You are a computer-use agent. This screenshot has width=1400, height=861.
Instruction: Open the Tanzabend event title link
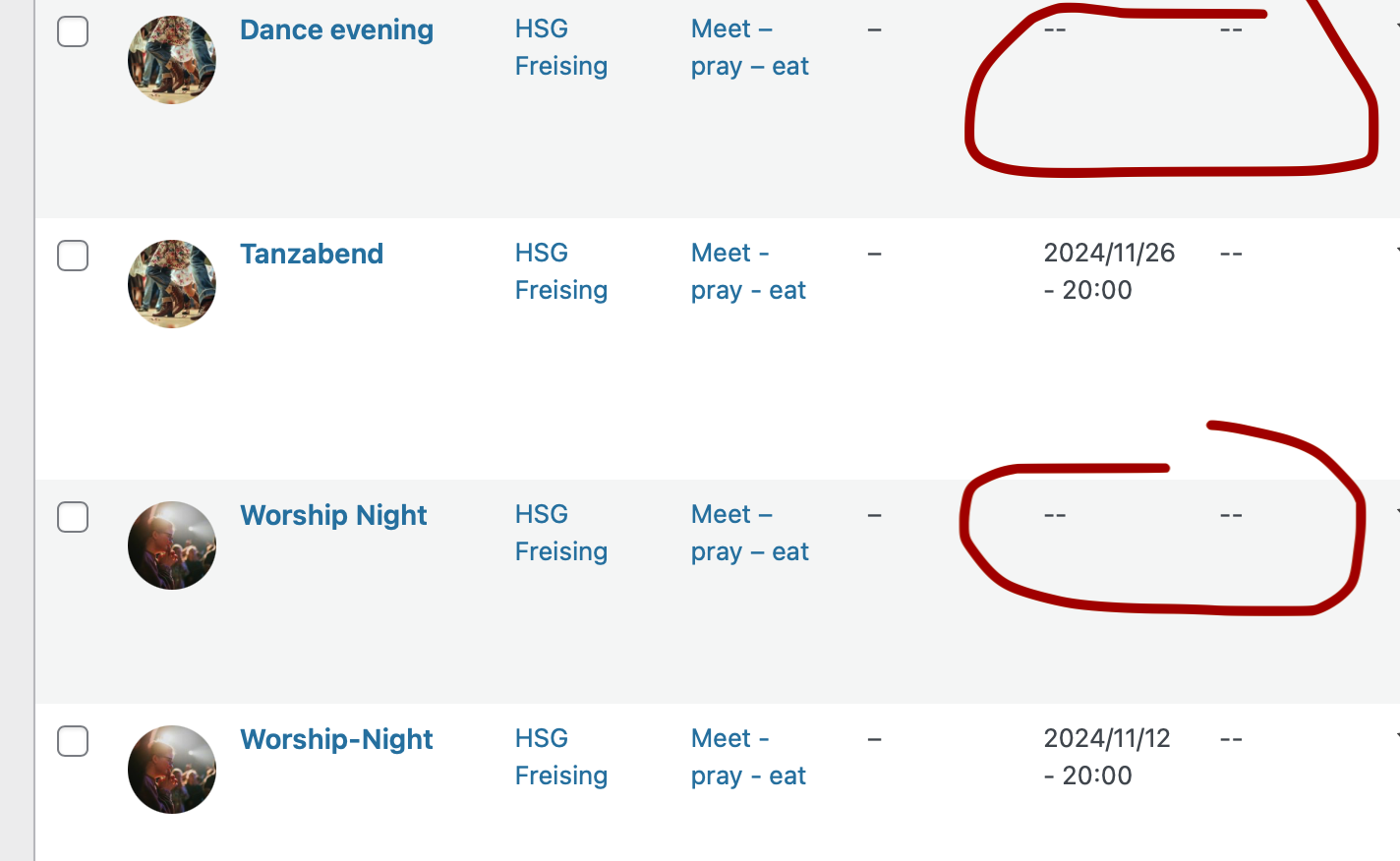pos(312,254)
